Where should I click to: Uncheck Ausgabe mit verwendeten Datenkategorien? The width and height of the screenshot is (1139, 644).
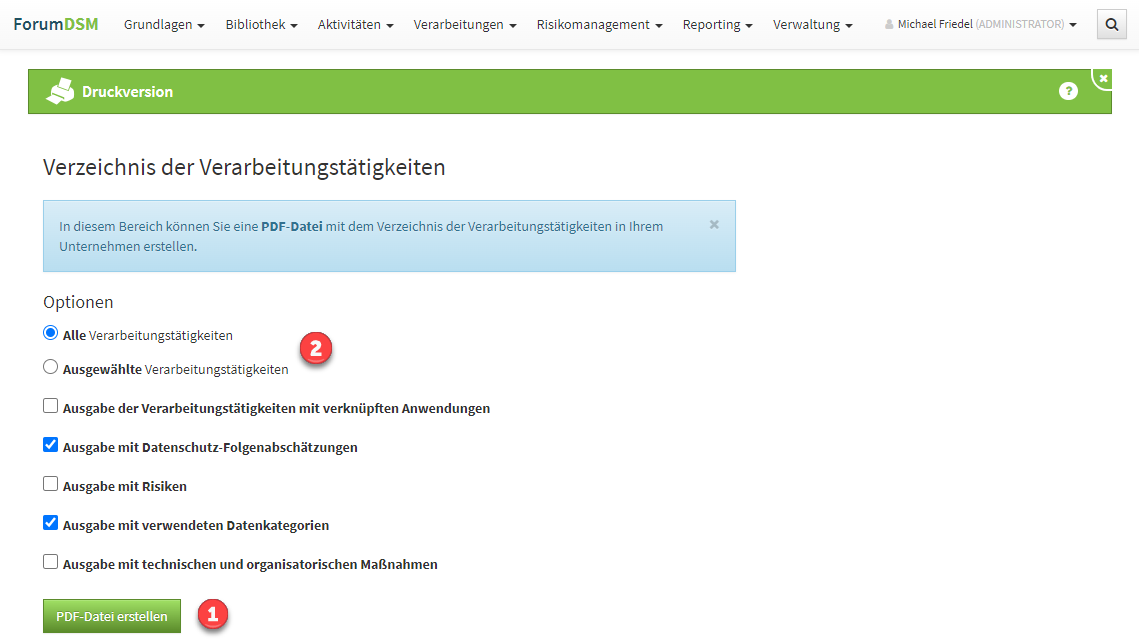pyautogui.click(x=50, y=522)
